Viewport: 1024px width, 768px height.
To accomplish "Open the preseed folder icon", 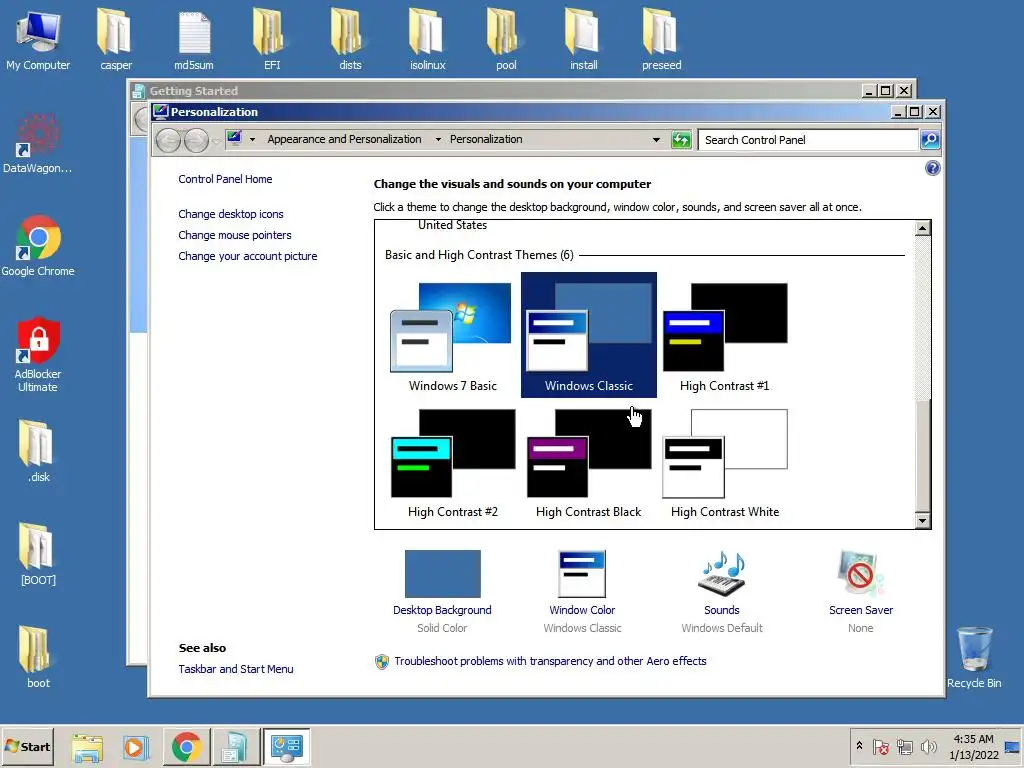I will point(662,40).
